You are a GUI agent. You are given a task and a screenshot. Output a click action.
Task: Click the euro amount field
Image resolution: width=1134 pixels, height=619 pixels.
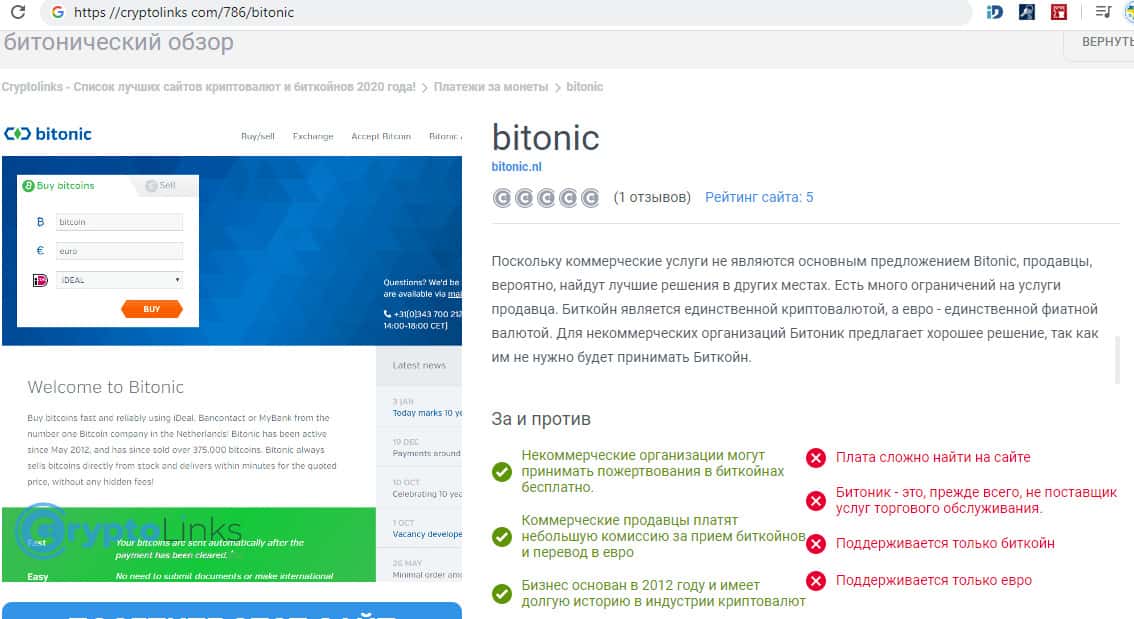coord(119,251)
